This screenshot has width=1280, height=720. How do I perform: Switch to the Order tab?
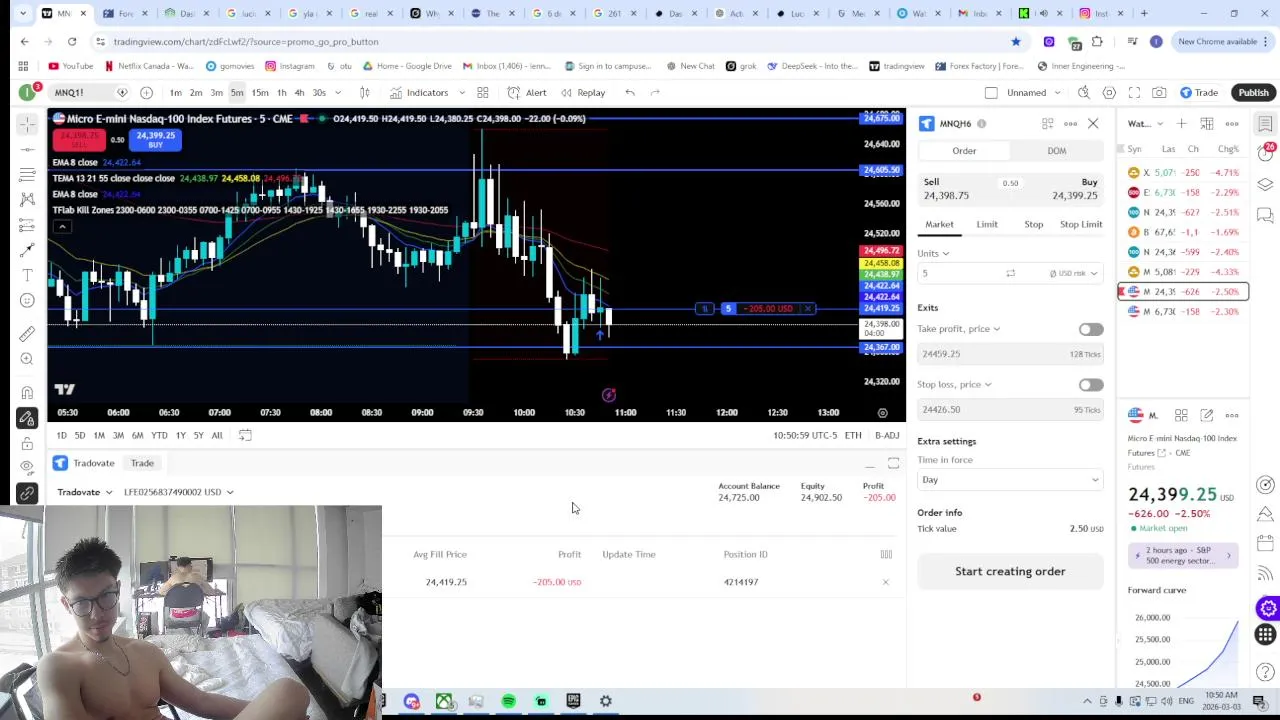[x=964, y=151]
